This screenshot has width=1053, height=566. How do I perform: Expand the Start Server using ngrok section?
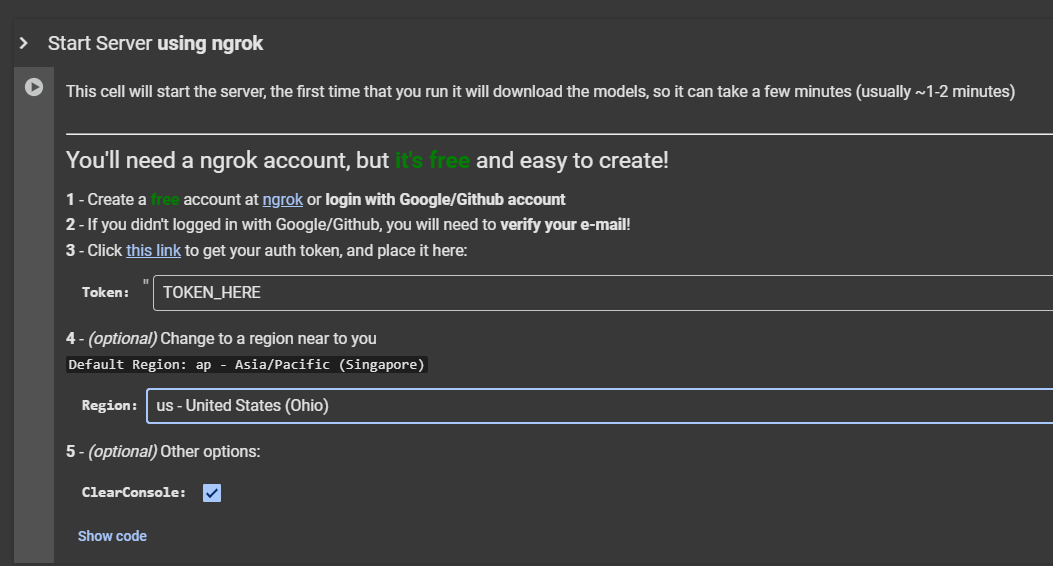point(23,43)
